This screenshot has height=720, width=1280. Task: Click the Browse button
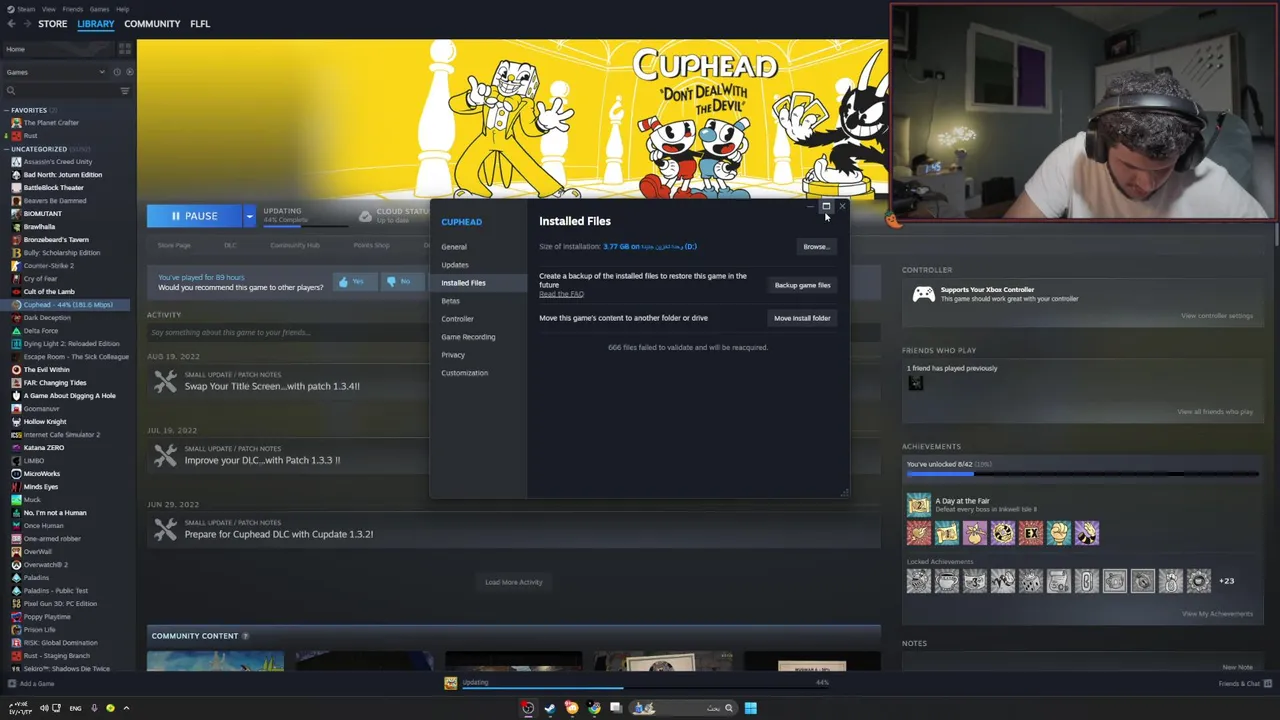[816, 247]
